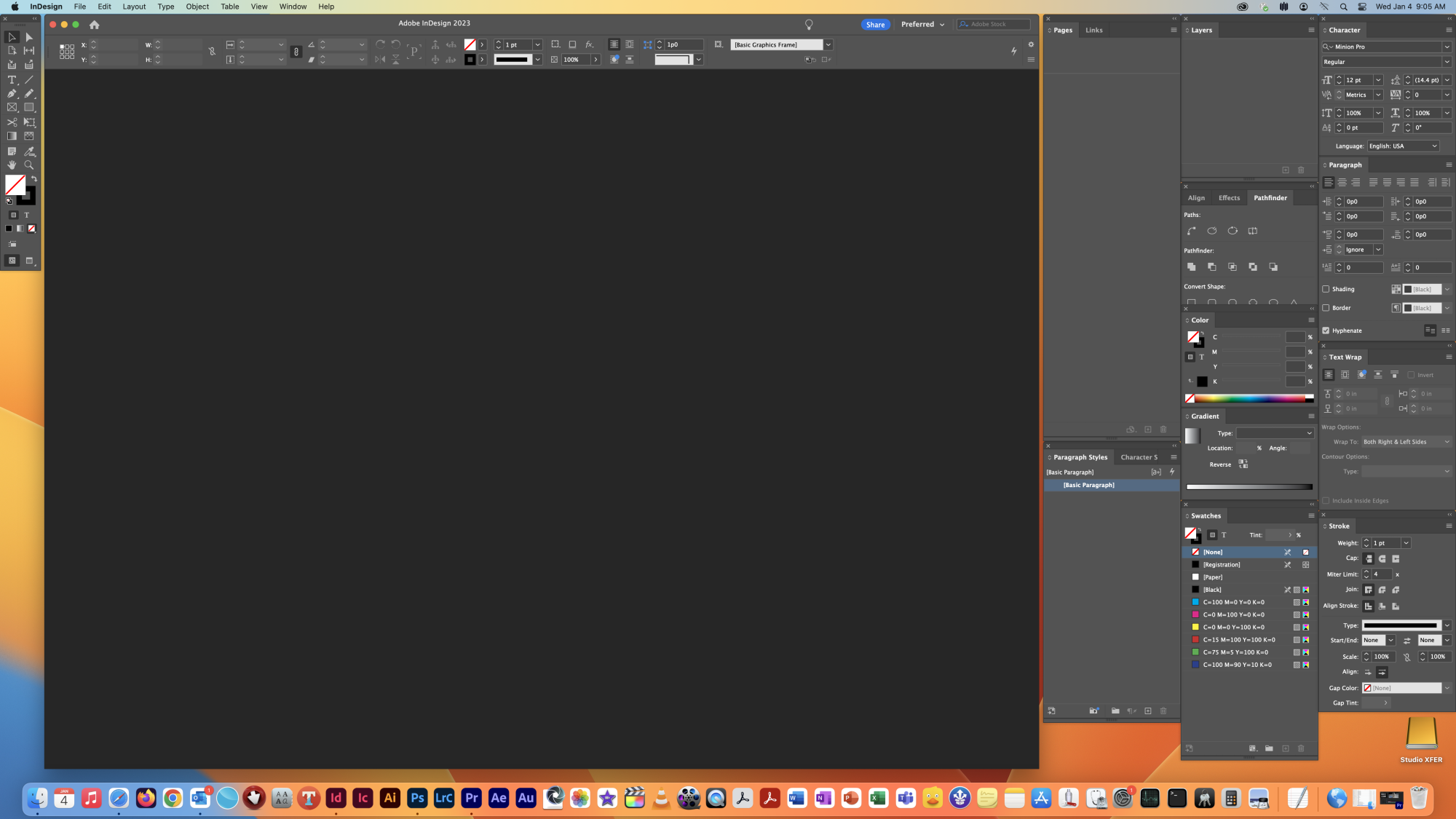
Task: Select the Pen tool
Action: 12,94
